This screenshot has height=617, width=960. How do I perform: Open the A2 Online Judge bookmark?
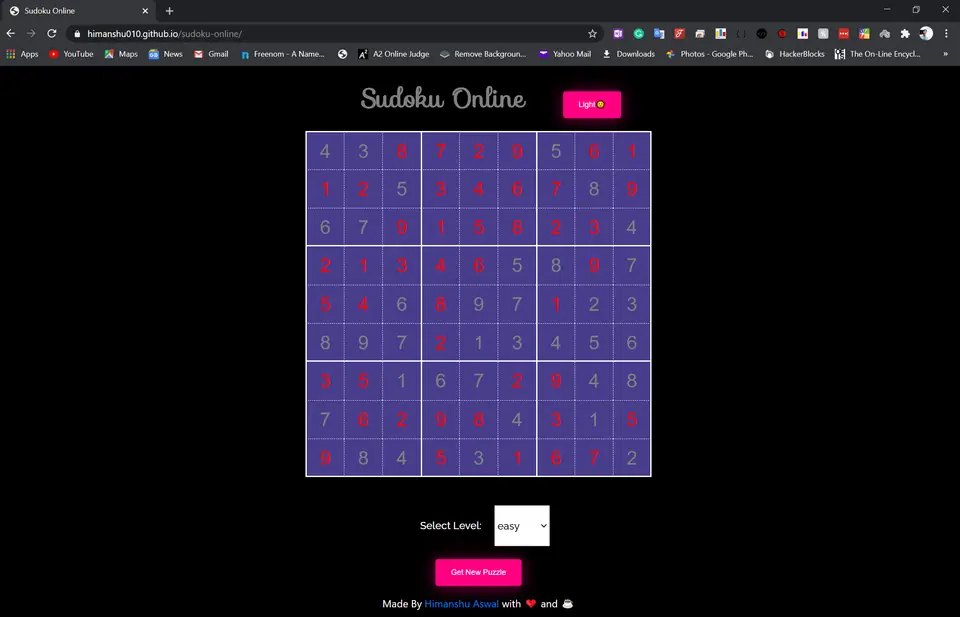coord(394,54)
